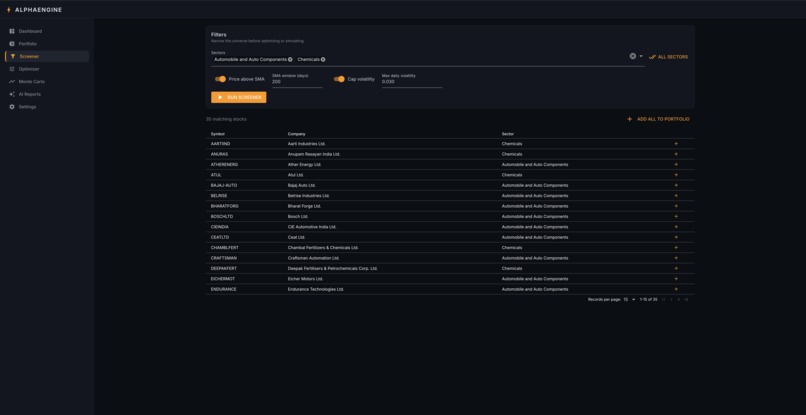Viewport: 806px width, 415px height.
Task: Click the Symbol column header
Action: tap(217, 134)
